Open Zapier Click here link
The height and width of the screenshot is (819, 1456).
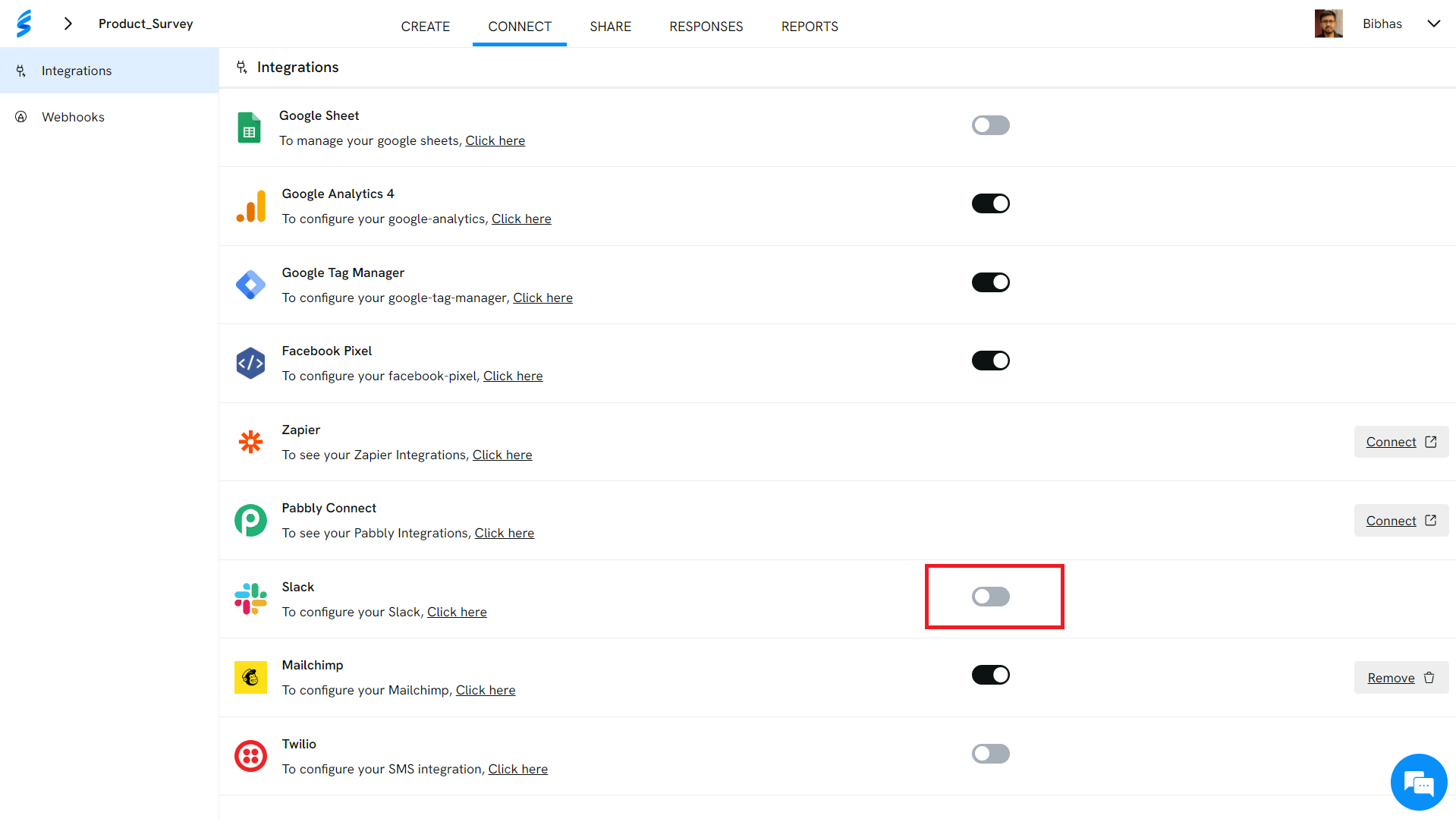tap(502, 455)
